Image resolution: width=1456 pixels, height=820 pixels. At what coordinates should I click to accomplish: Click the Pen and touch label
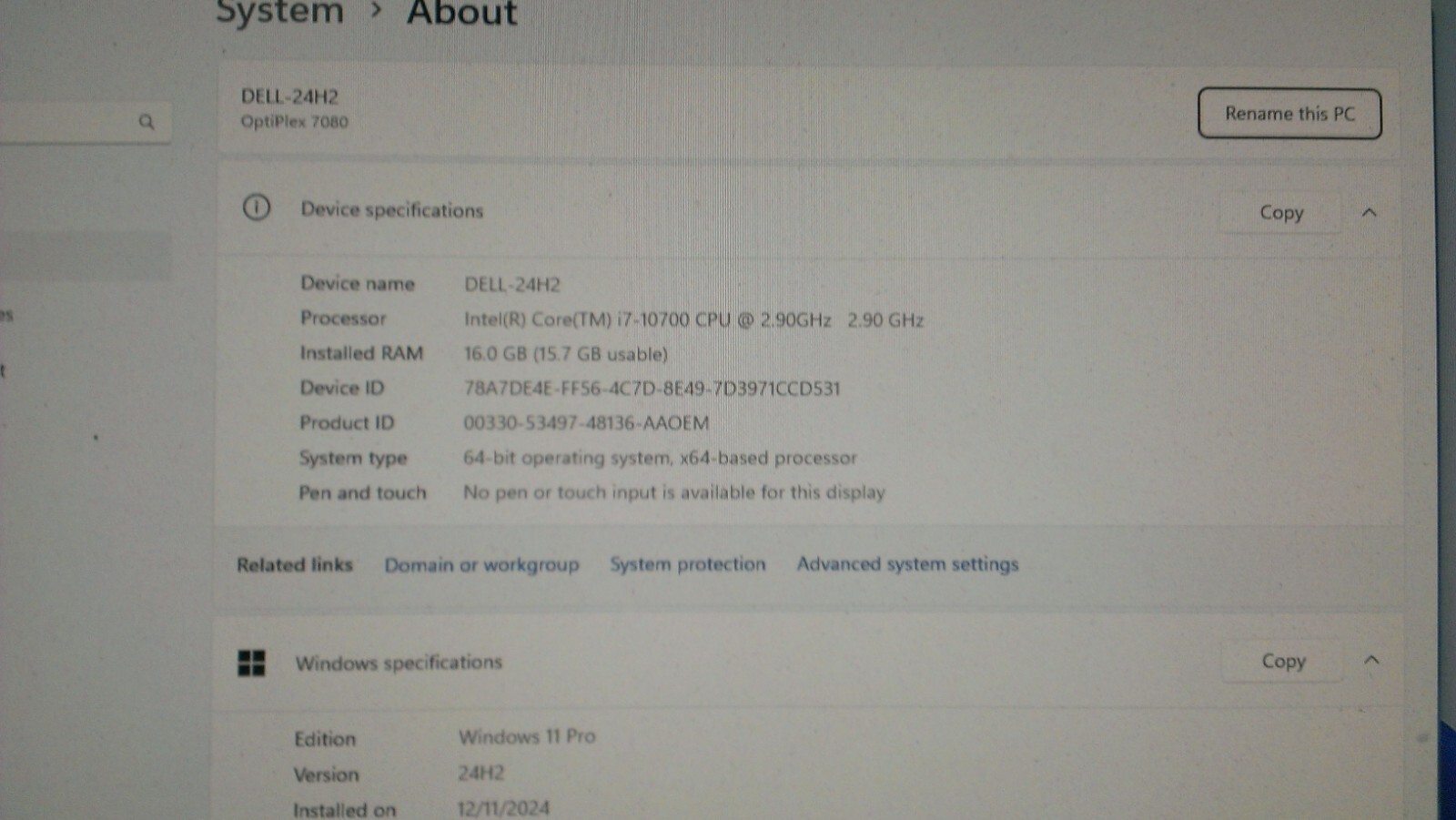point(362,492)
